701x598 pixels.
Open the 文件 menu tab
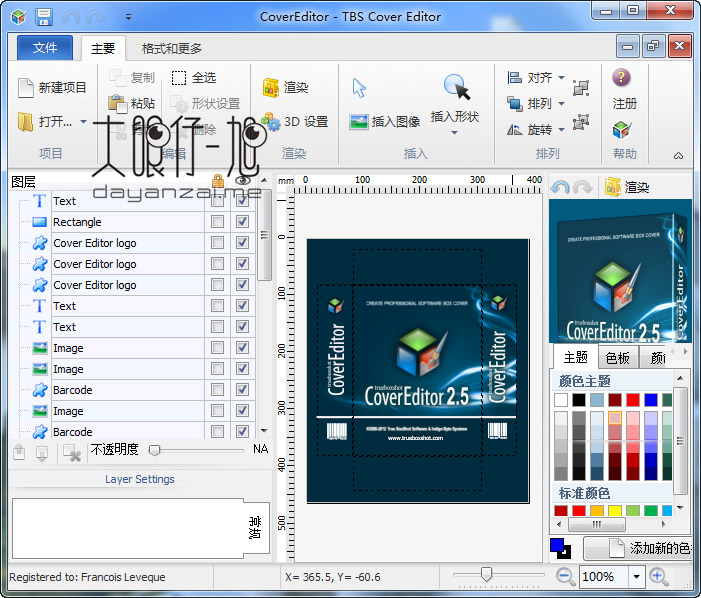tap(45, 47)
